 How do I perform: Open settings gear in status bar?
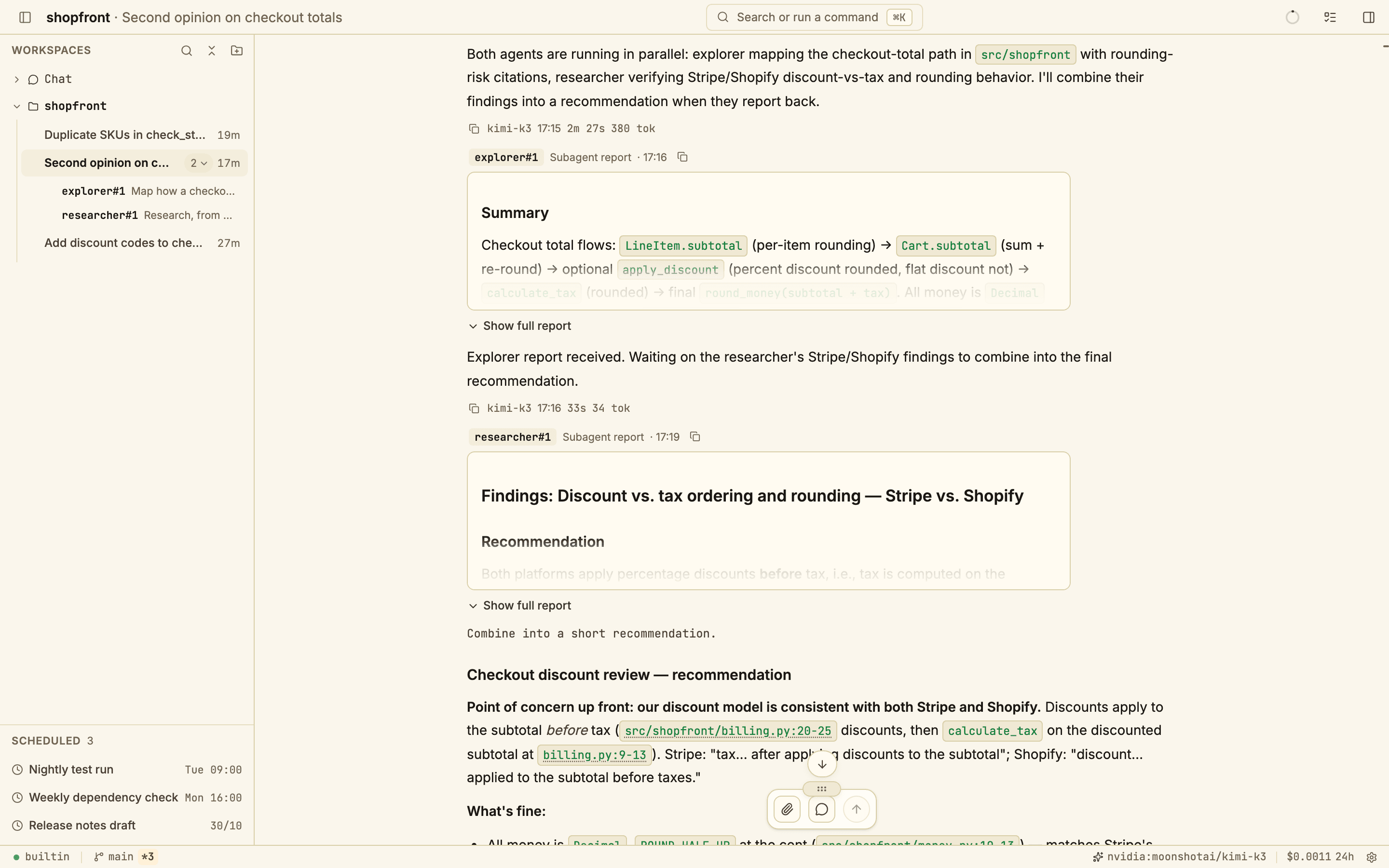tap(1372, 857)
